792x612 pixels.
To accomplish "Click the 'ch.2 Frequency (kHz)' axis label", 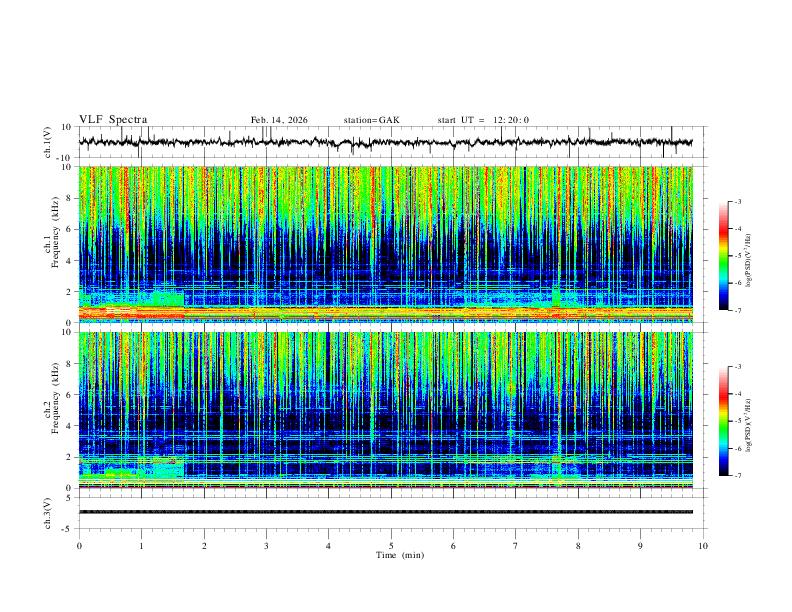I will pyautogui.click(x=51, y=398).
